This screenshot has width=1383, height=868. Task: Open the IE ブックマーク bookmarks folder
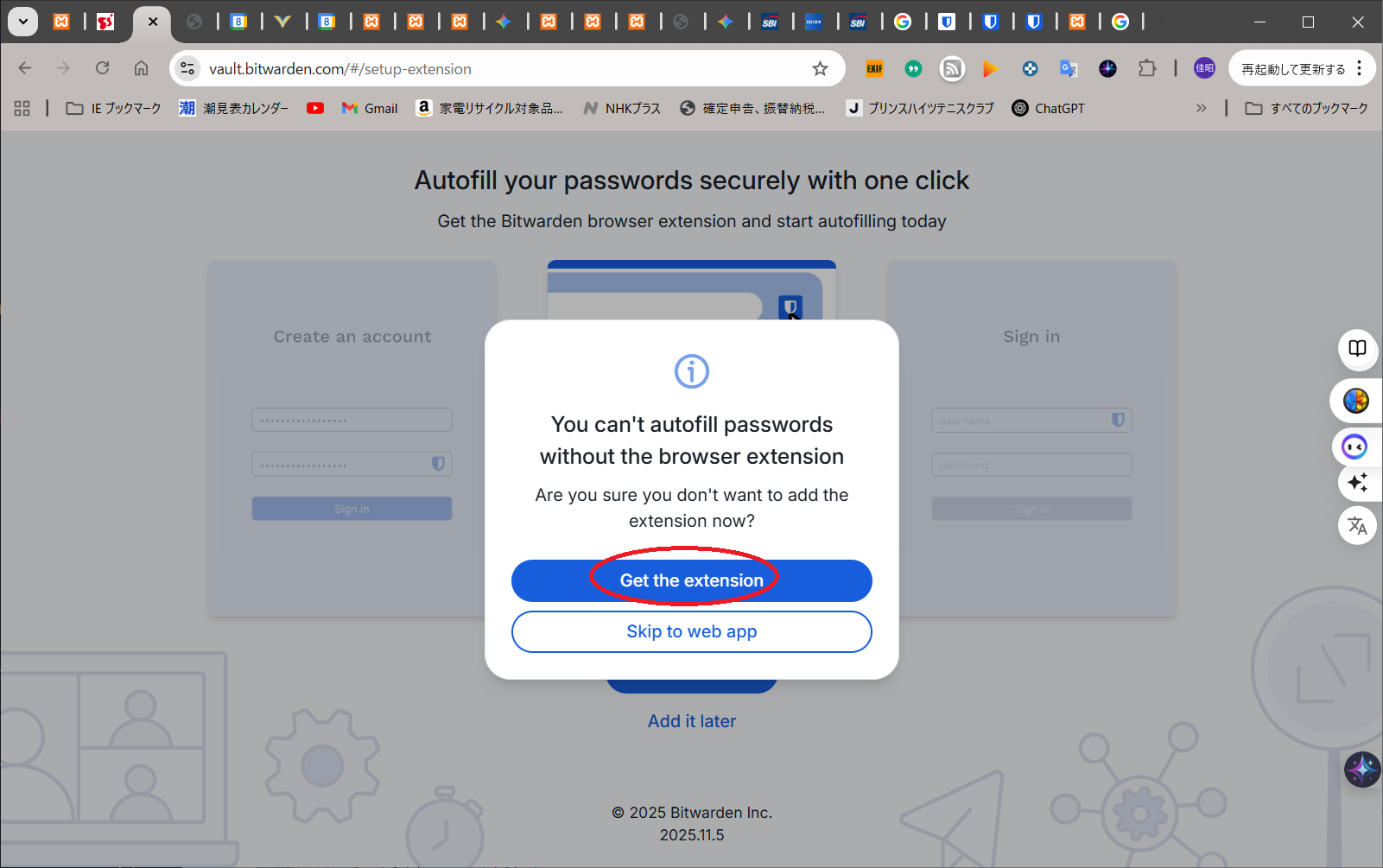(114, 108)
